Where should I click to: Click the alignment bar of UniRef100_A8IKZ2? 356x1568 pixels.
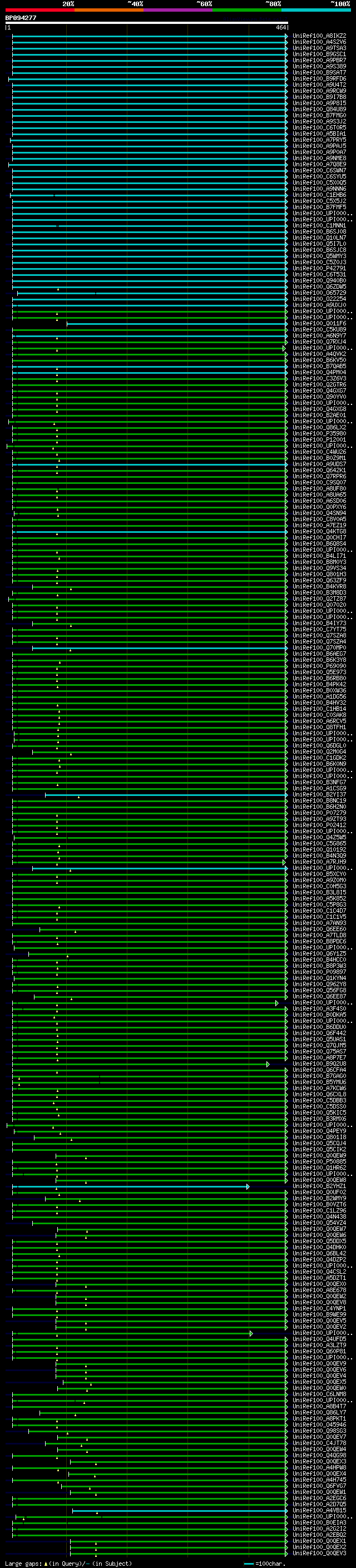(149, 36)
